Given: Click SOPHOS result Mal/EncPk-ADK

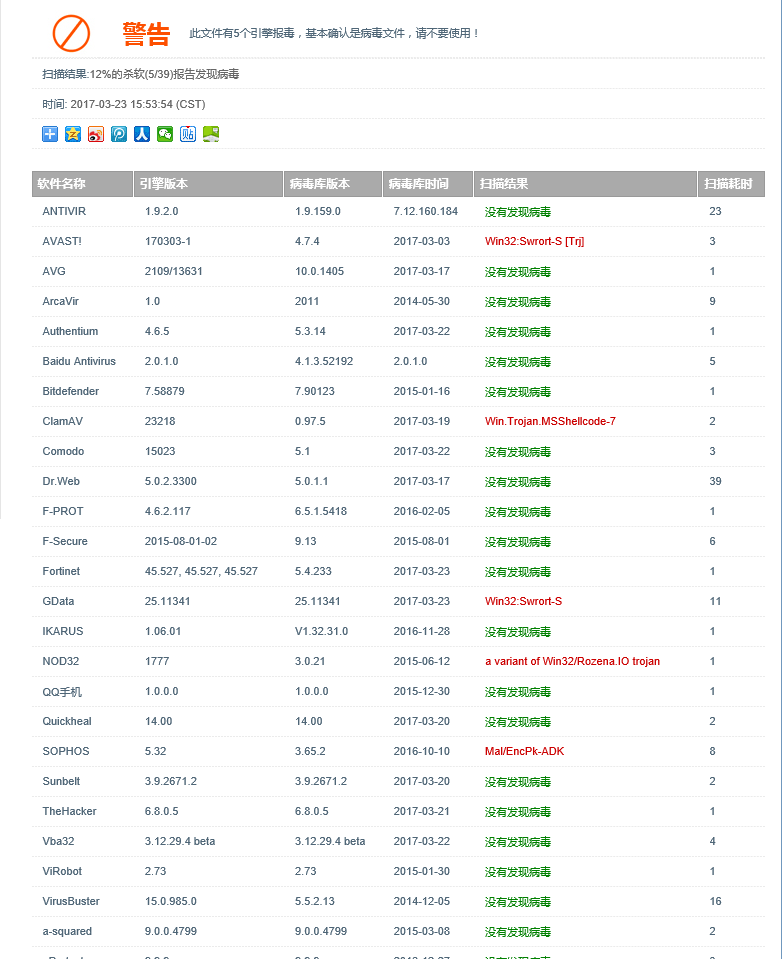Looking at the screenshot, I should pos(525,750).
